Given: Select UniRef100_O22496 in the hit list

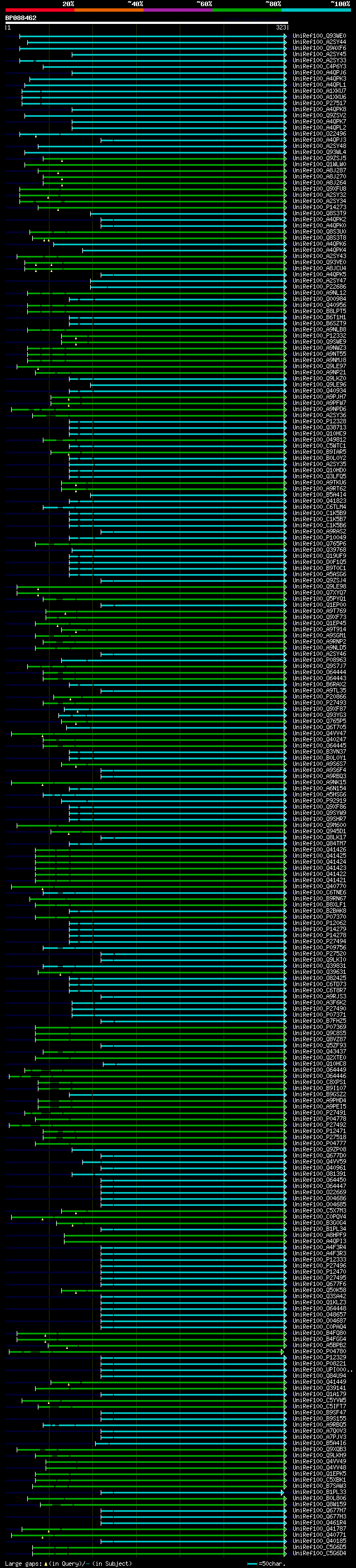Looking at the screenshot, I should pos(319,134).
